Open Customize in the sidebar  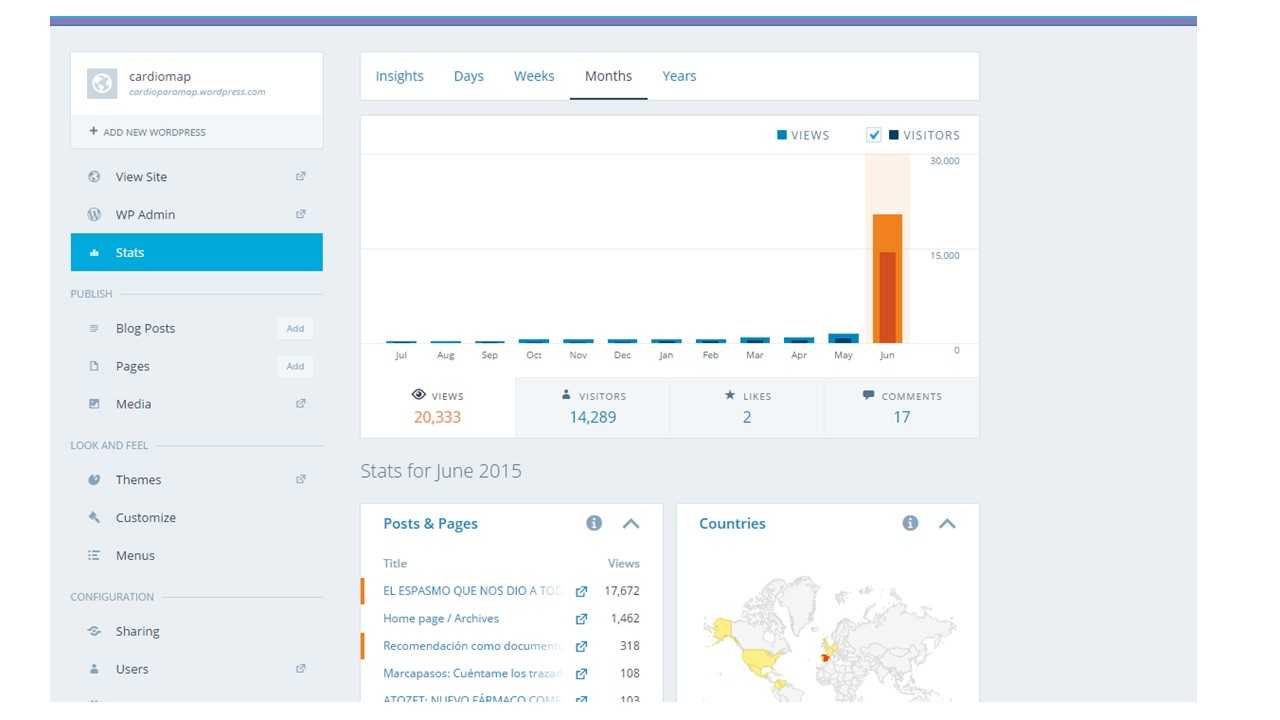(x=145, y=517)
